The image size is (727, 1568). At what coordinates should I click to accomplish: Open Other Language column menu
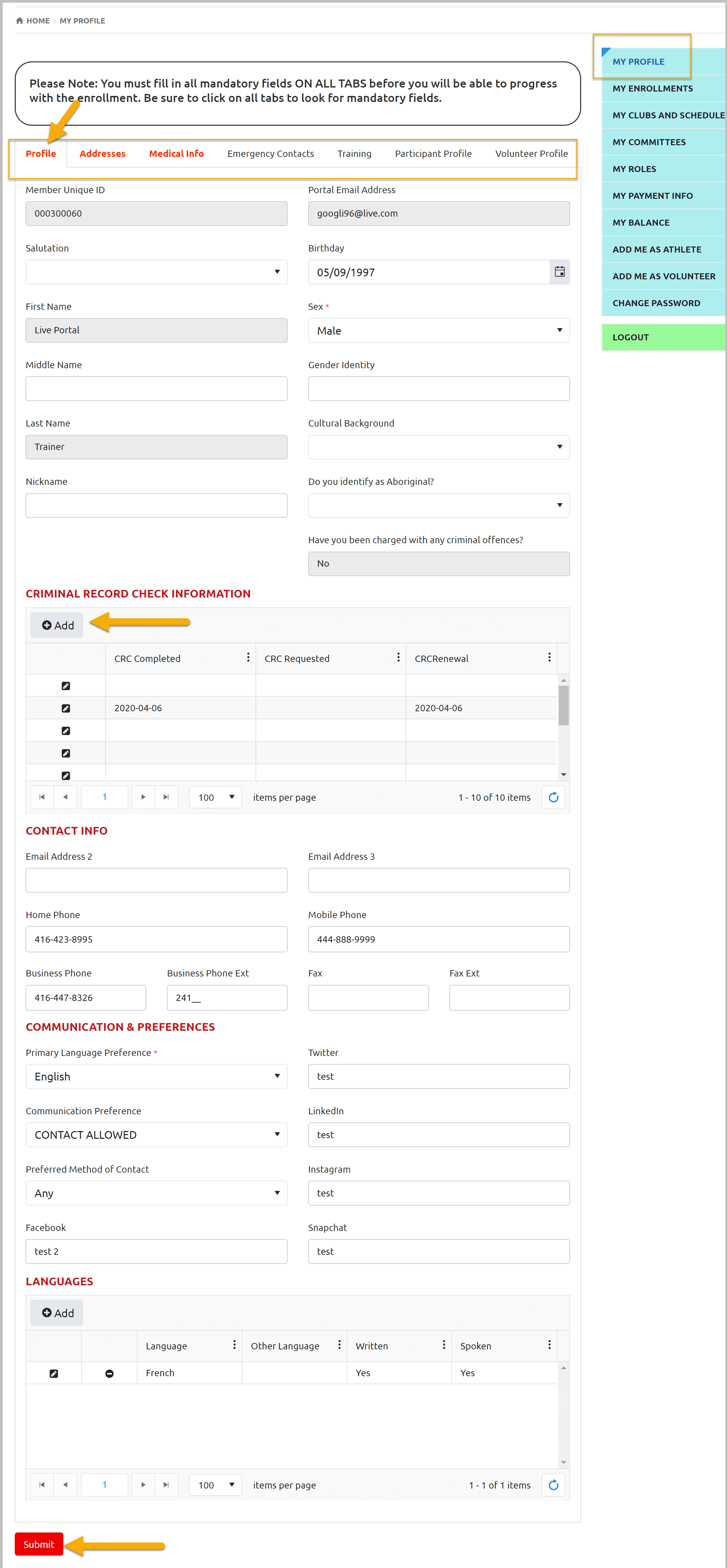pyautogui.click(x=339, y=1345)
